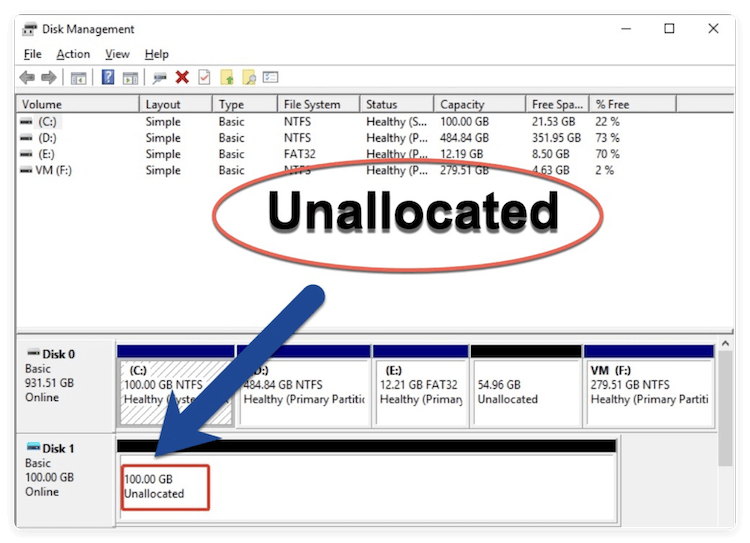Toggle Show/Hide Action Pane toolbar icon
750x543 pixels.
(x=130, y=78)
